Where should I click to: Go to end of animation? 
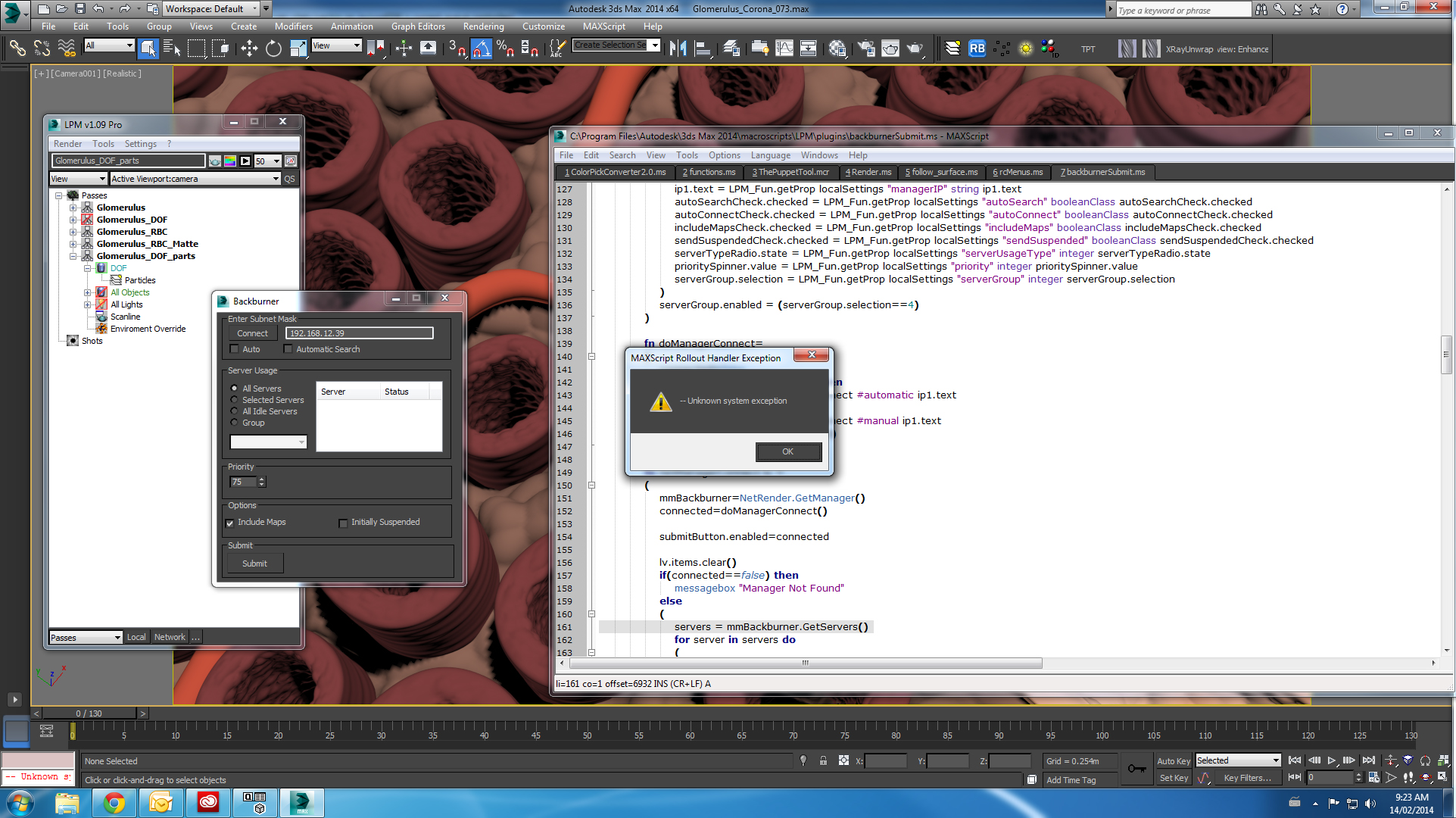(1368, 760)
